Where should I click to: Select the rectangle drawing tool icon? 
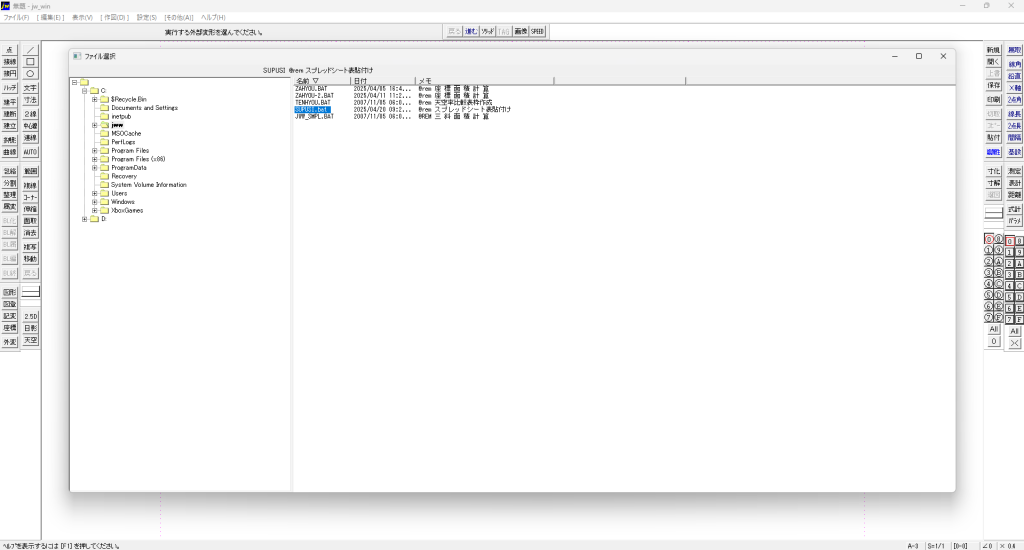[30, 62]
